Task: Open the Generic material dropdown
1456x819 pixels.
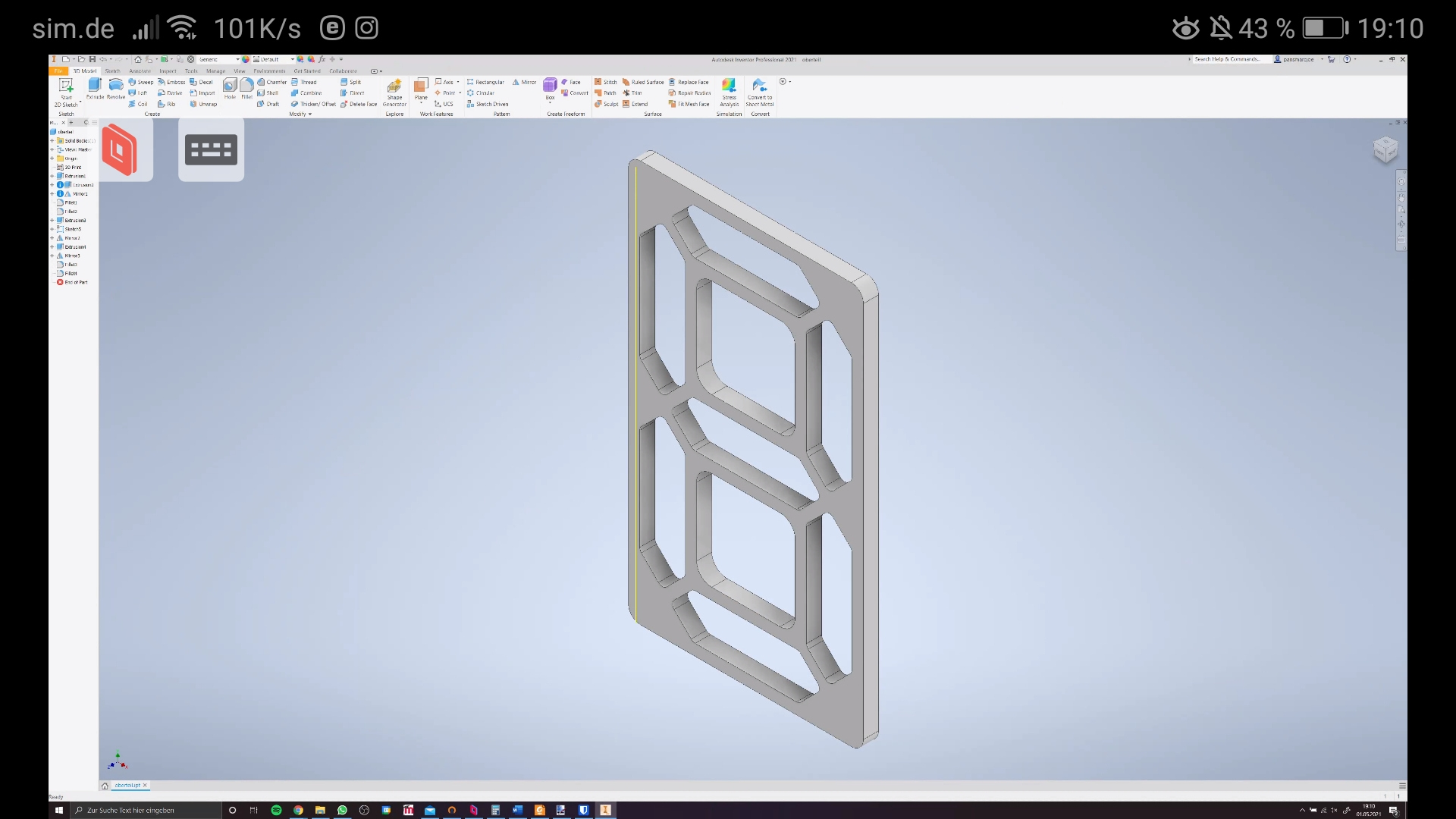Action: point(237,59)
